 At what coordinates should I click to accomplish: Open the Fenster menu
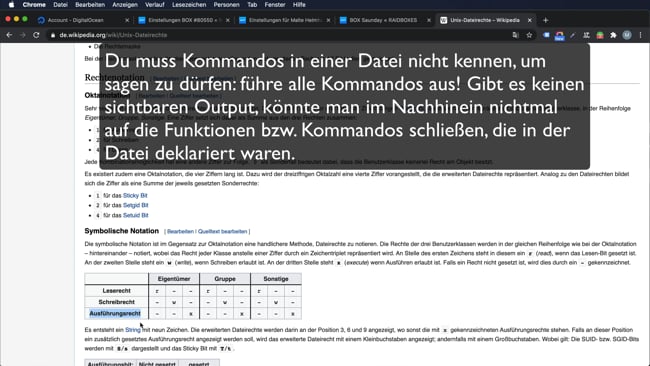coord(275,5)
